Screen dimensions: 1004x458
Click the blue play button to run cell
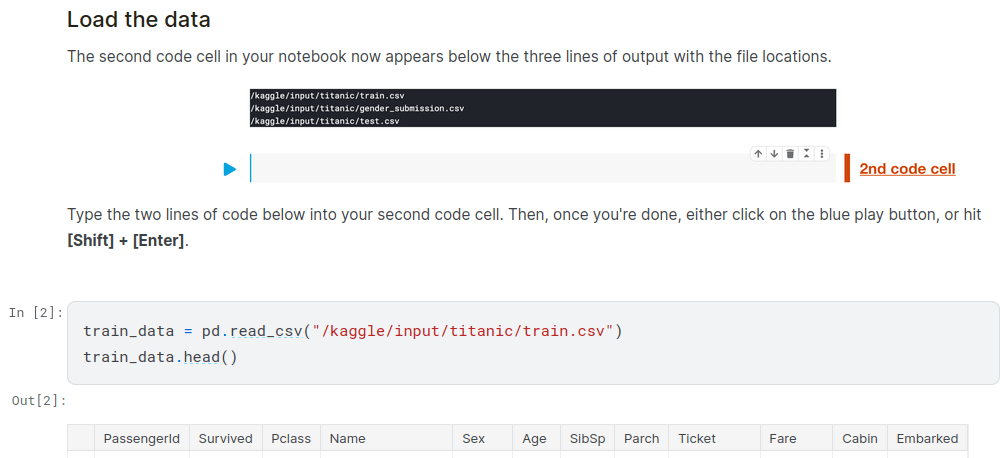pos(230,169)
